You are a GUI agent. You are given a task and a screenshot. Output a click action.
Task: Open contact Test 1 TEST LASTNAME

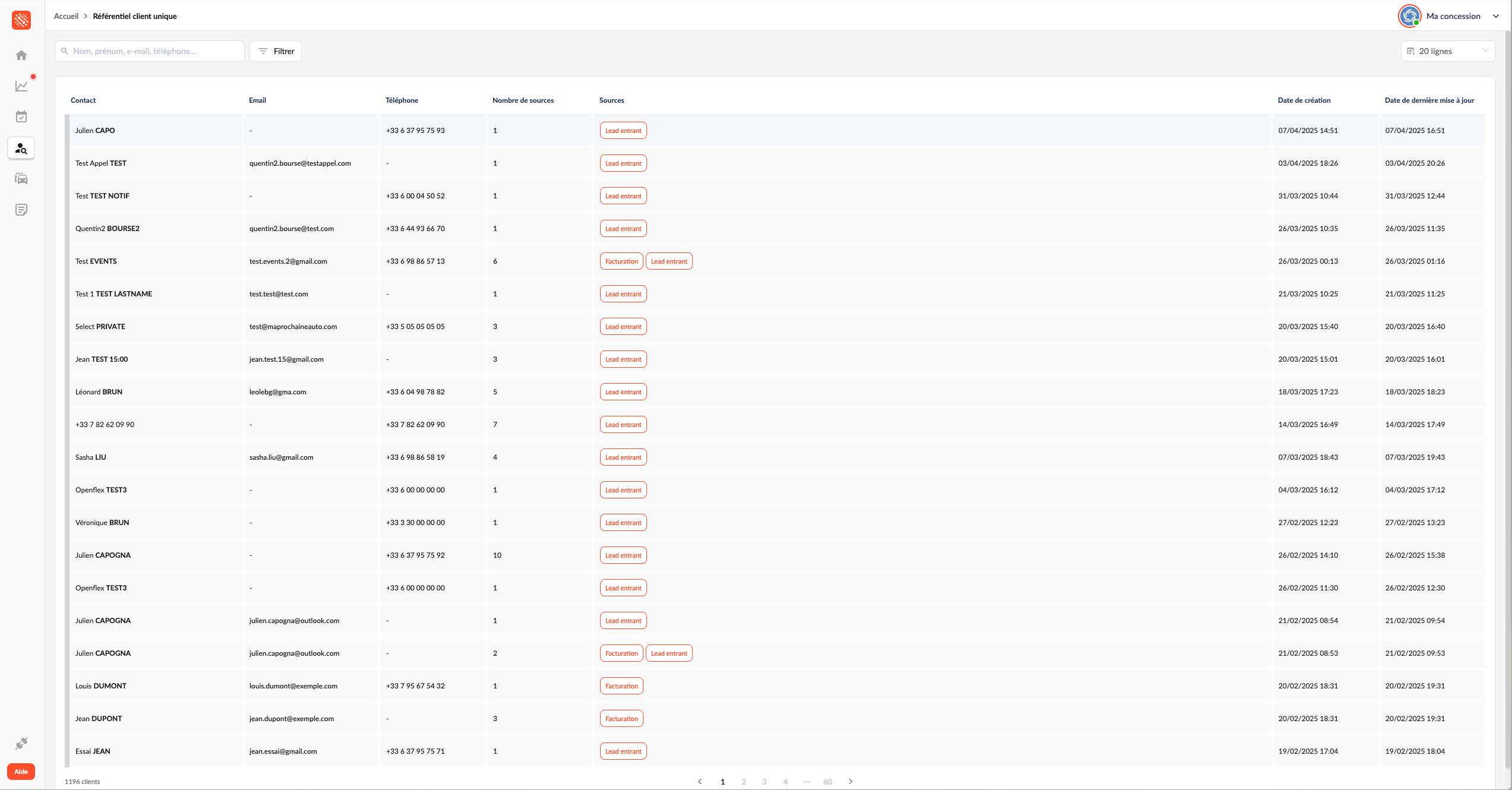pyautogui.click(x=114, y=294)
